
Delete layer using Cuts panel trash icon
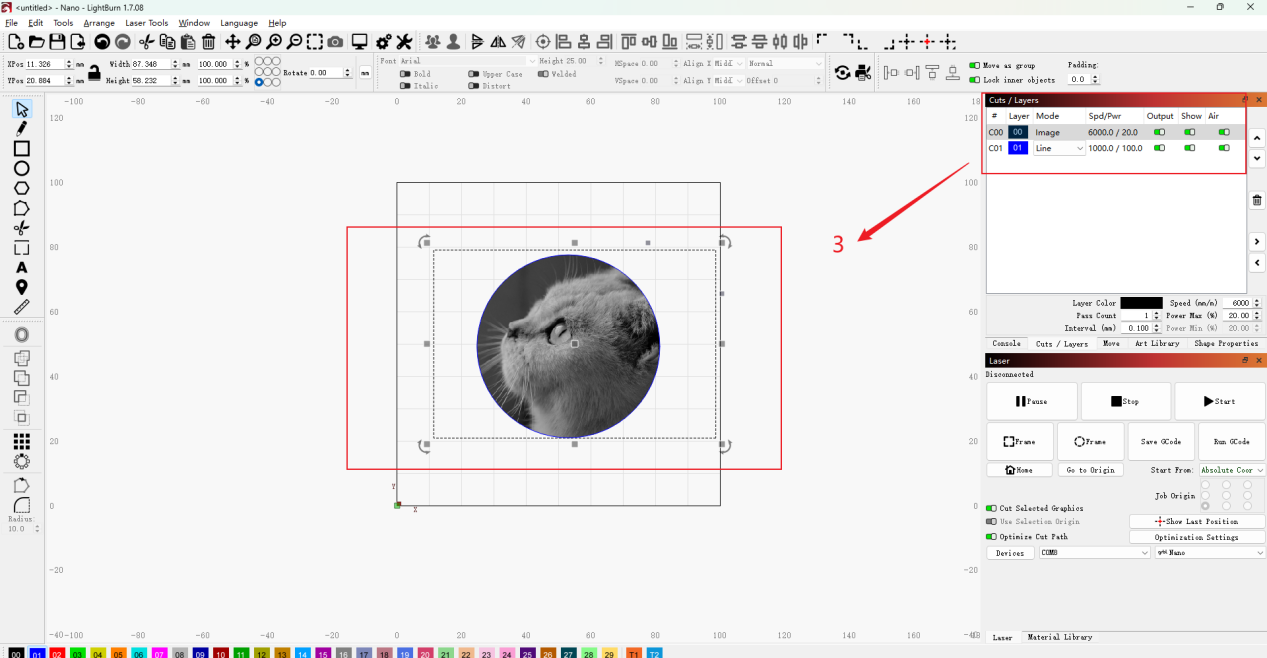tap(1257, 200)
